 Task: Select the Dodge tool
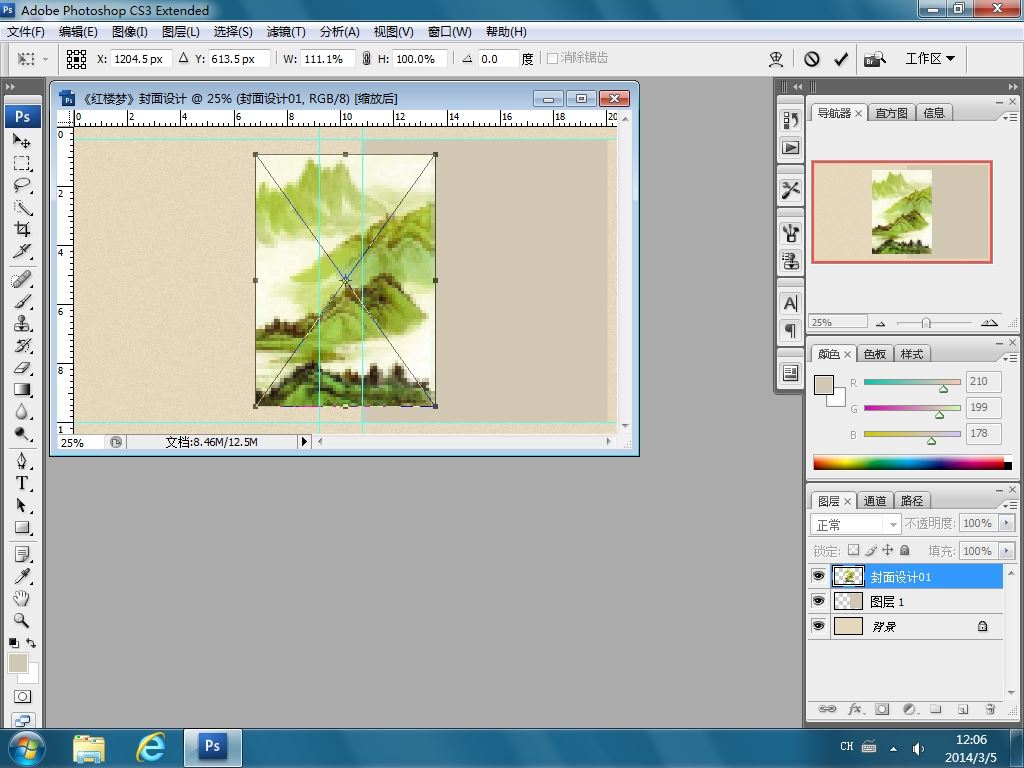tap(22, 434)
